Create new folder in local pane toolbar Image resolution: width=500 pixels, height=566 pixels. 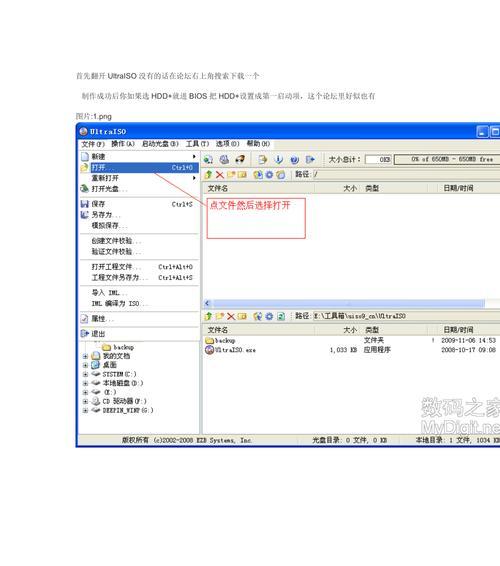pyautogui.click(x=219, y=317)
